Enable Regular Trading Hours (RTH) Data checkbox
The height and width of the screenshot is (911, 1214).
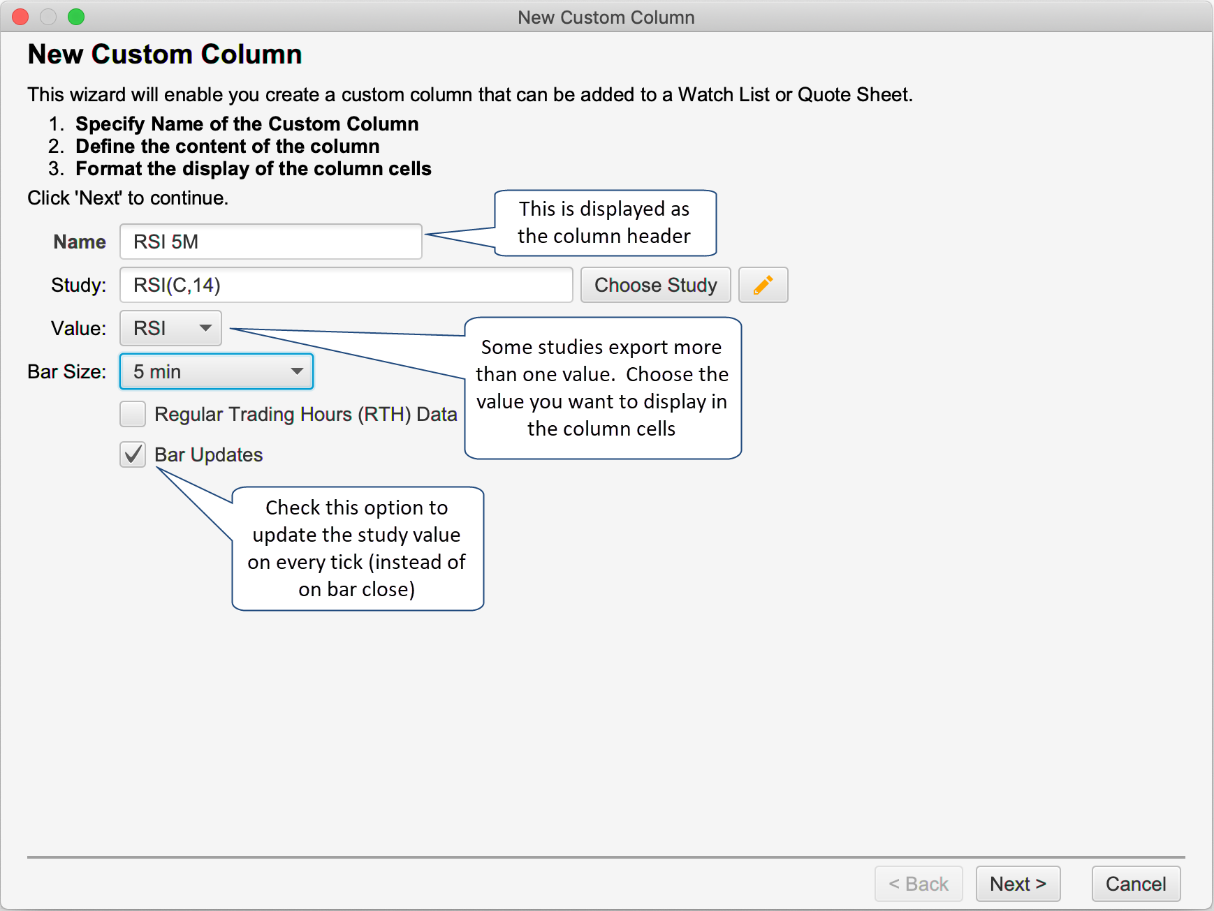tap(132, 414)
